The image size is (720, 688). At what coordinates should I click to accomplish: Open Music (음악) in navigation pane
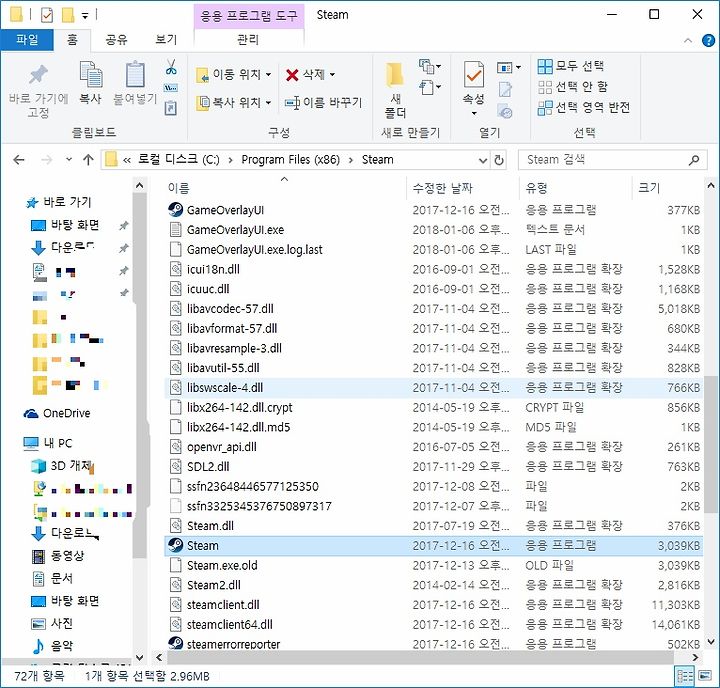(52, 646)
